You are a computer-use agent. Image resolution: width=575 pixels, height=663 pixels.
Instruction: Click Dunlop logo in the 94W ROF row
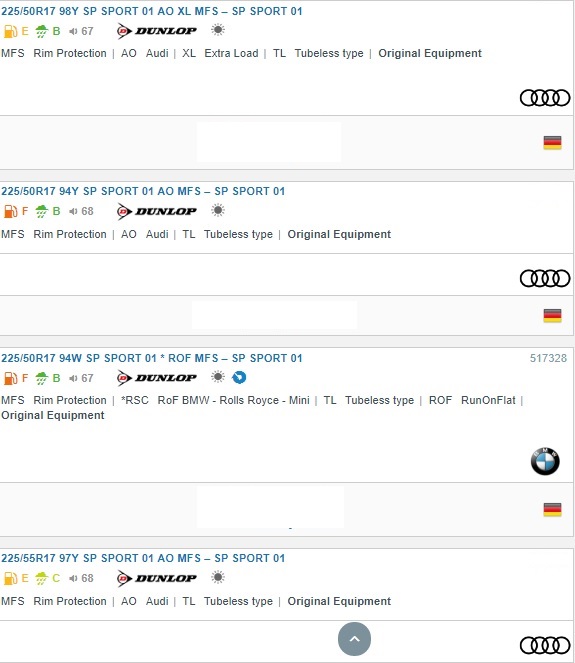click(157, 378)
